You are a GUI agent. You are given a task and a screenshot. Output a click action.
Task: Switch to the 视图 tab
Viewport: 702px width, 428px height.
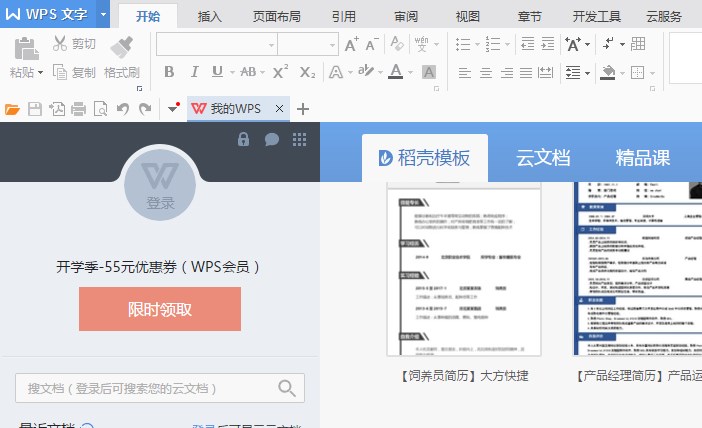pyautogui.click(x=467, y=17)
